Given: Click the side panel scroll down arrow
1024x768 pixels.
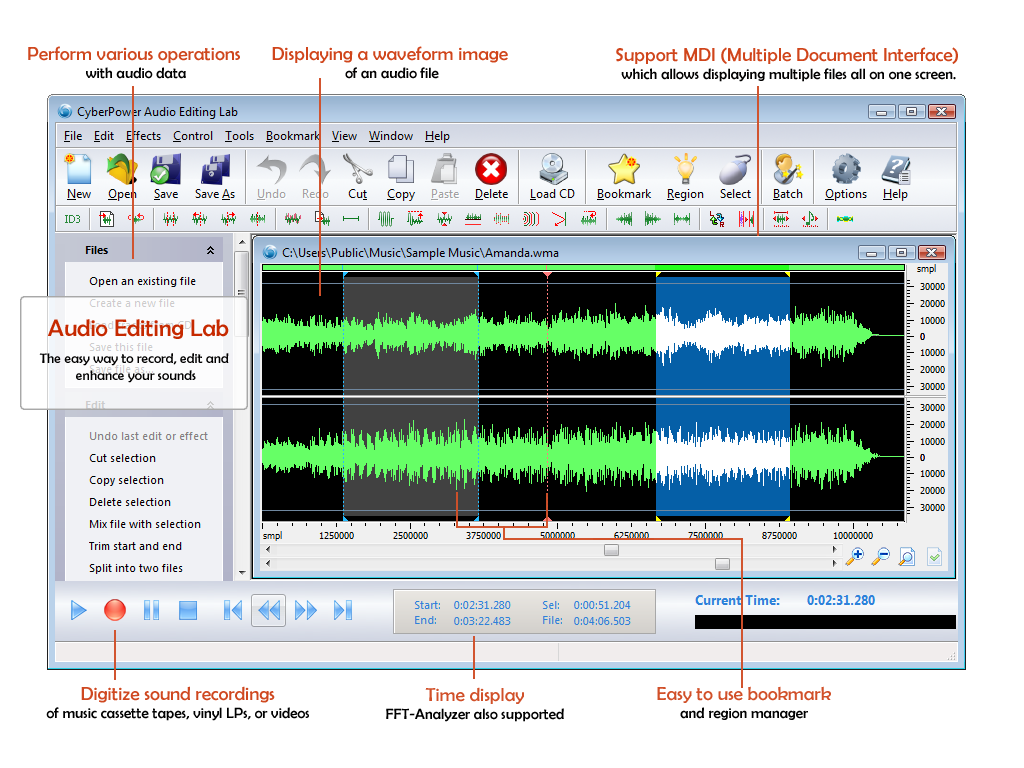Looking at the screenshot, I should click(x=242, y=573).
